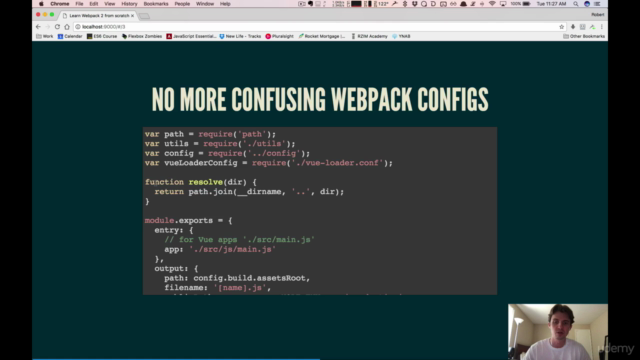Close the Learn Webpack 2 tab
The image size is (640, 360).
[132, 16]
